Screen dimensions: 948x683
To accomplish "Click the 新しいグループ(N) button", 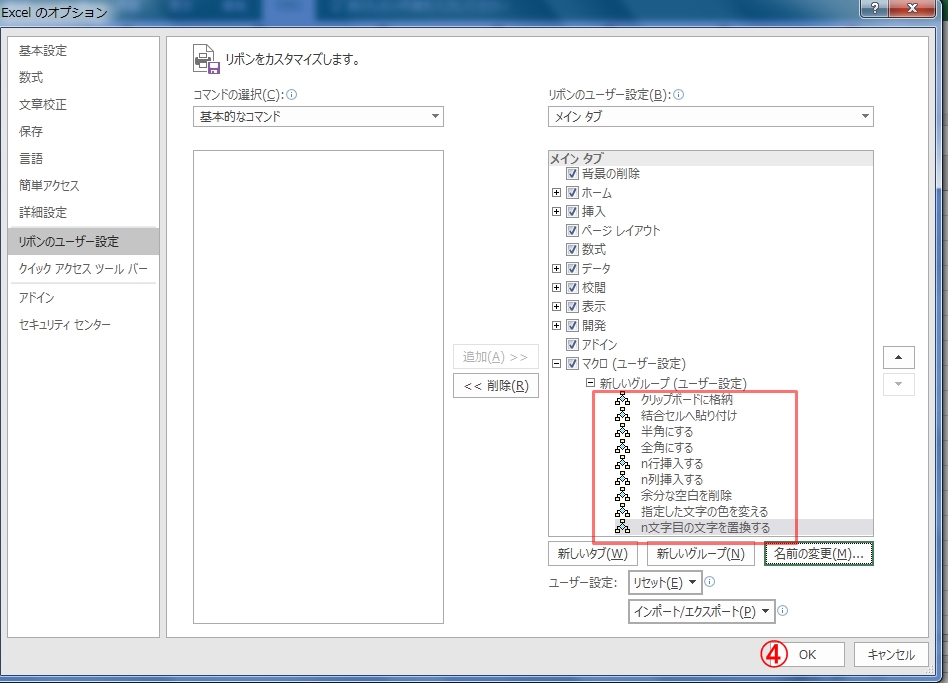I will pyautogui.click(x=701, y=554).
